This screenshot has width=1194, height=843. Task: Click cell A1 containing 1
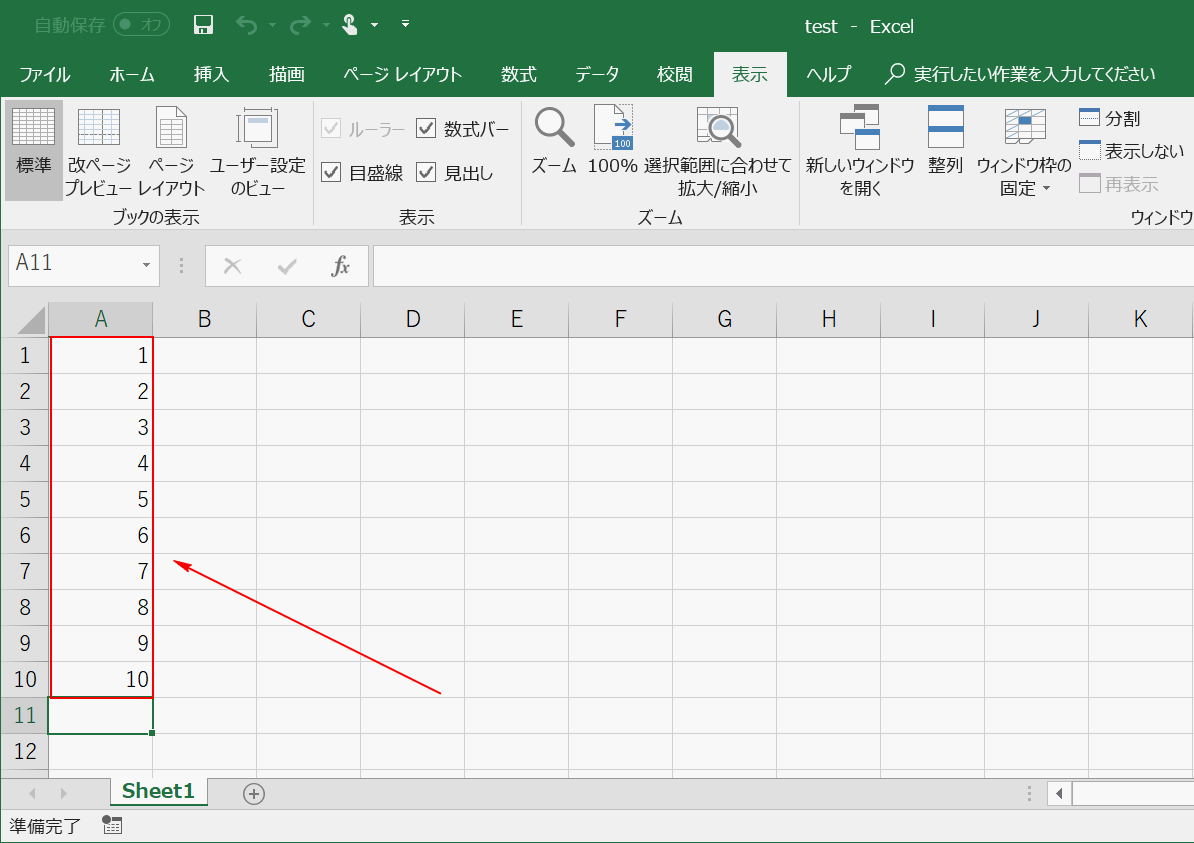coord(101,356)
